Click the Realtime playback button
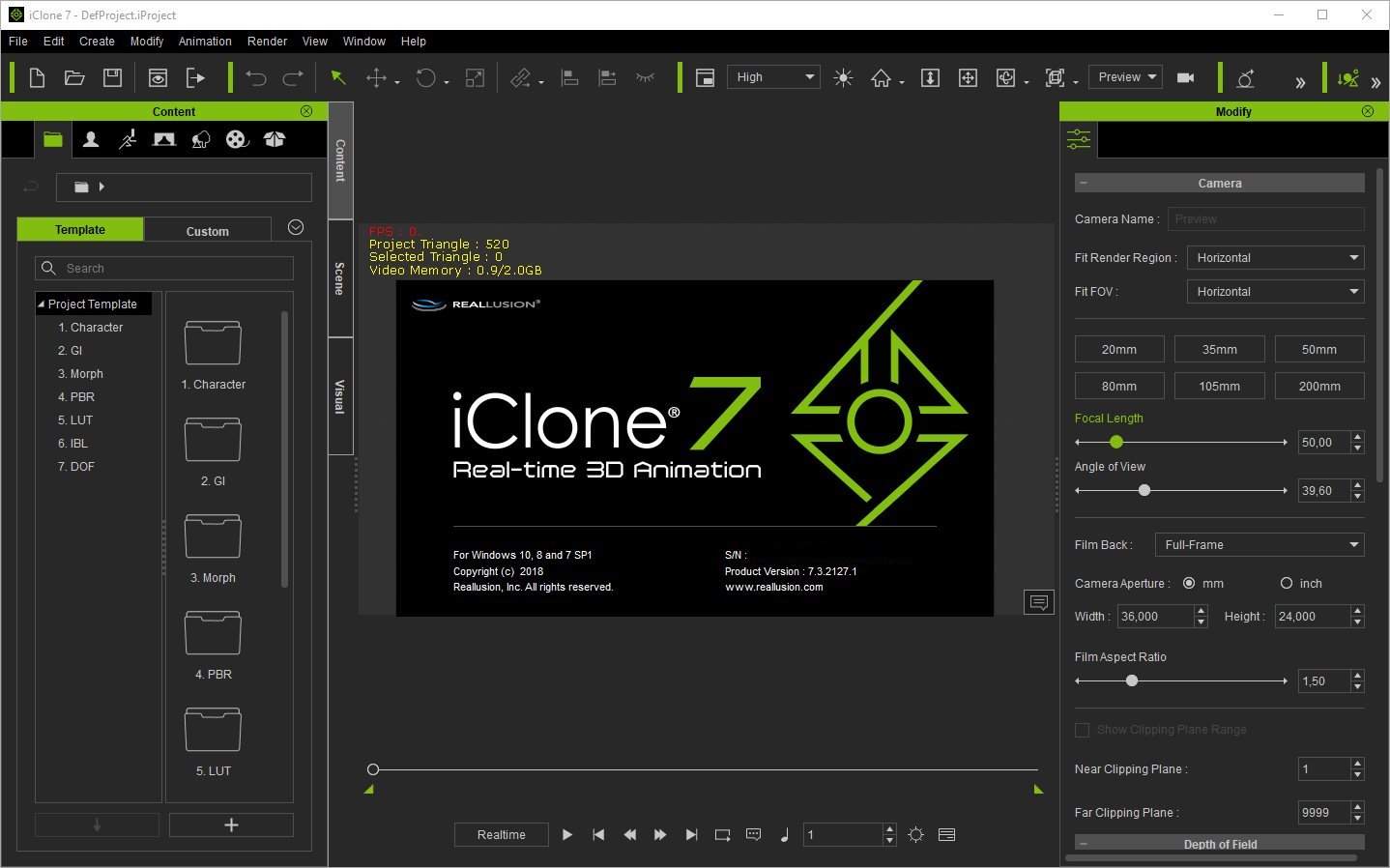The width and height of the screenshot is (1390, 868). click(x=501, y=834)
